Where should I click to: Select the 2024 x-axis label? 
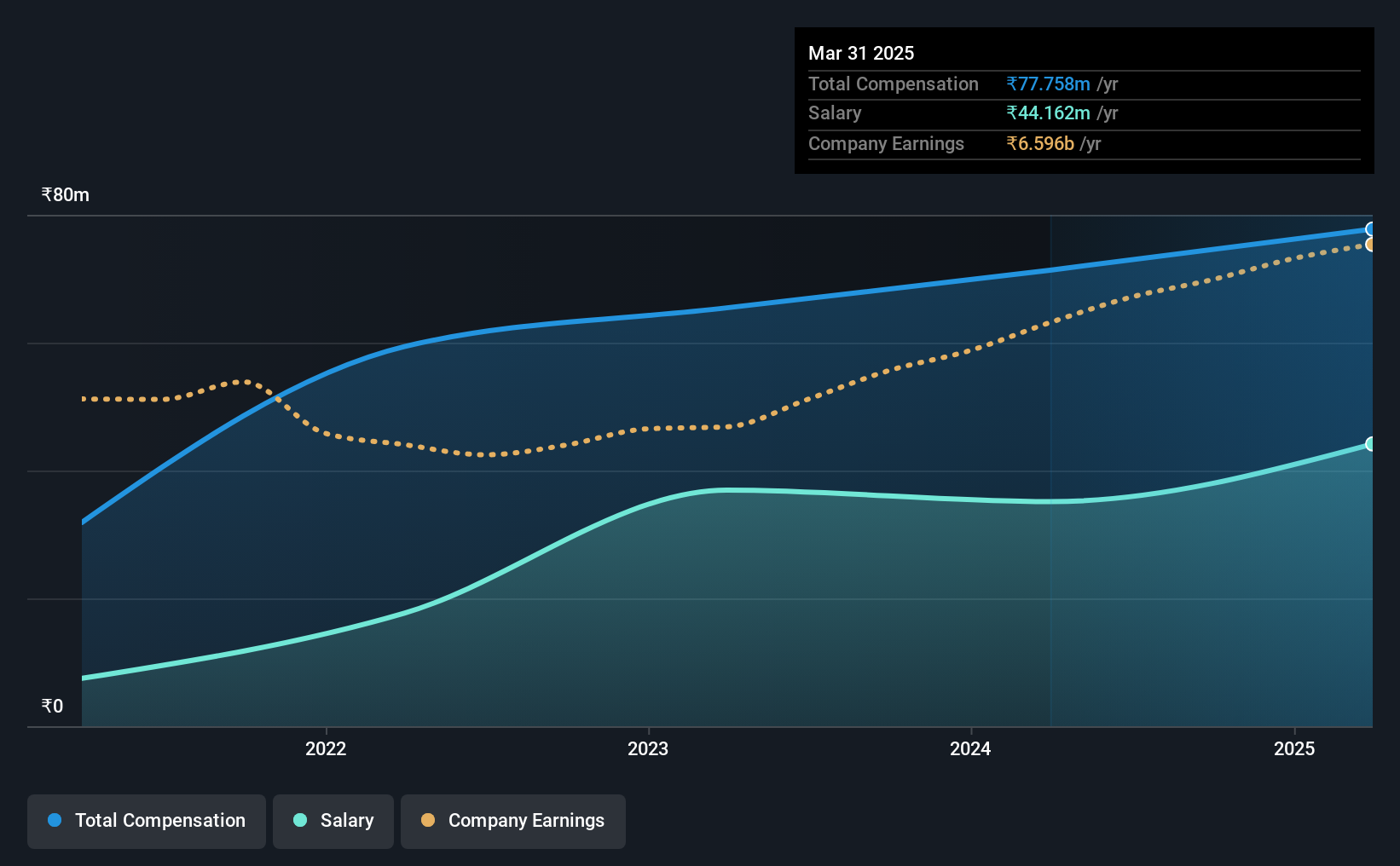(970, 748)
